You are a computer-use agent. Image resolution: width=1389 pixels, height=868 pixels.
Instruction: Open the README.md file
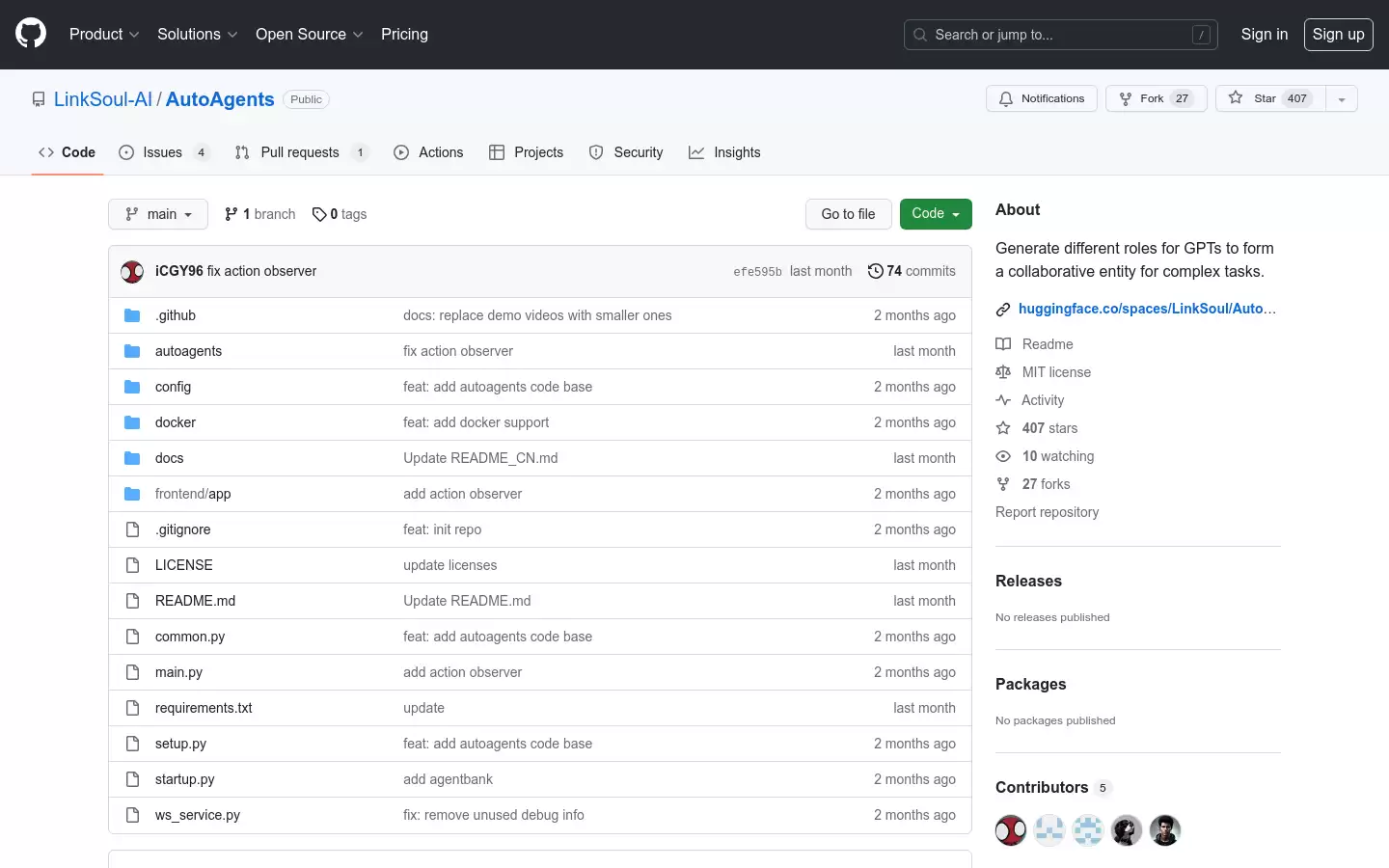coord(195,601)
